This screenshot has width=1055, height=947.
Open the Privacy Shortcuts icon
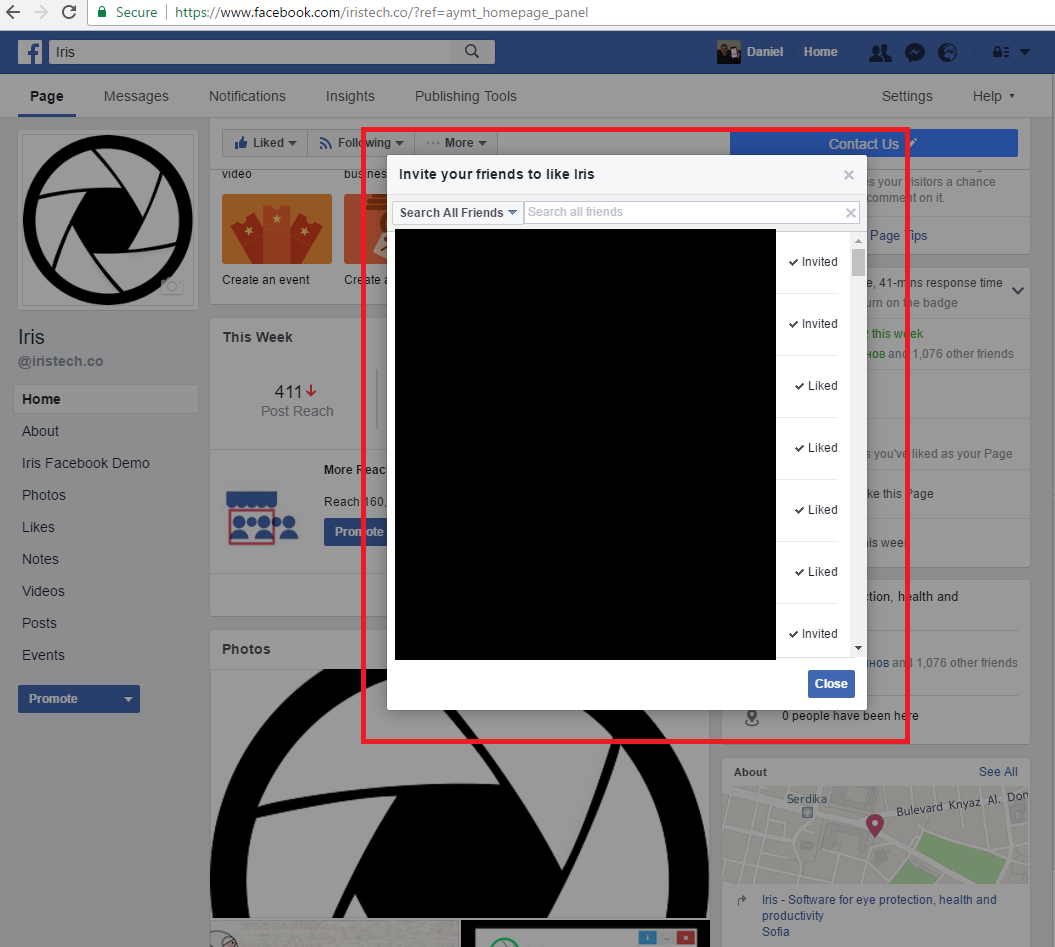[x=1001, y=52]
